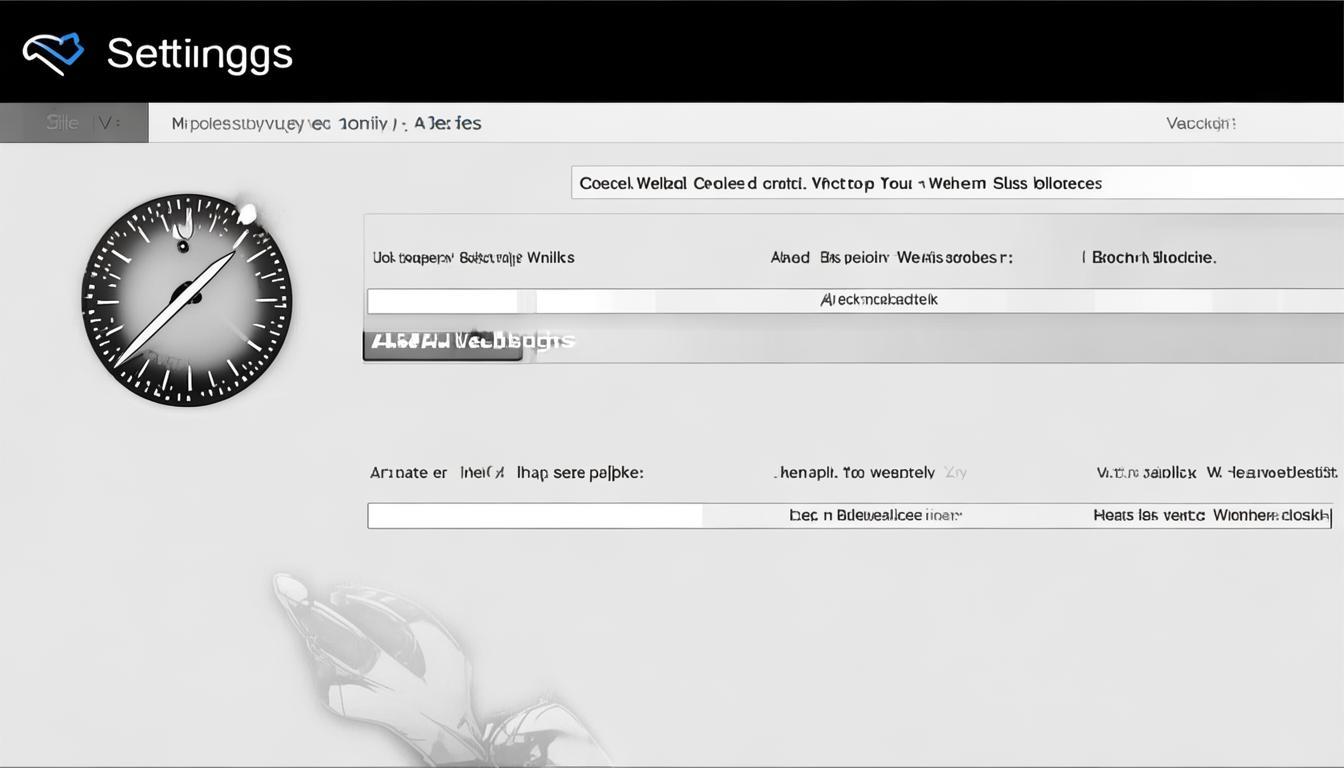Select the "Heats les ventc Wionhere closkh" entry
1344x768 pixels.
point(1211,515)
